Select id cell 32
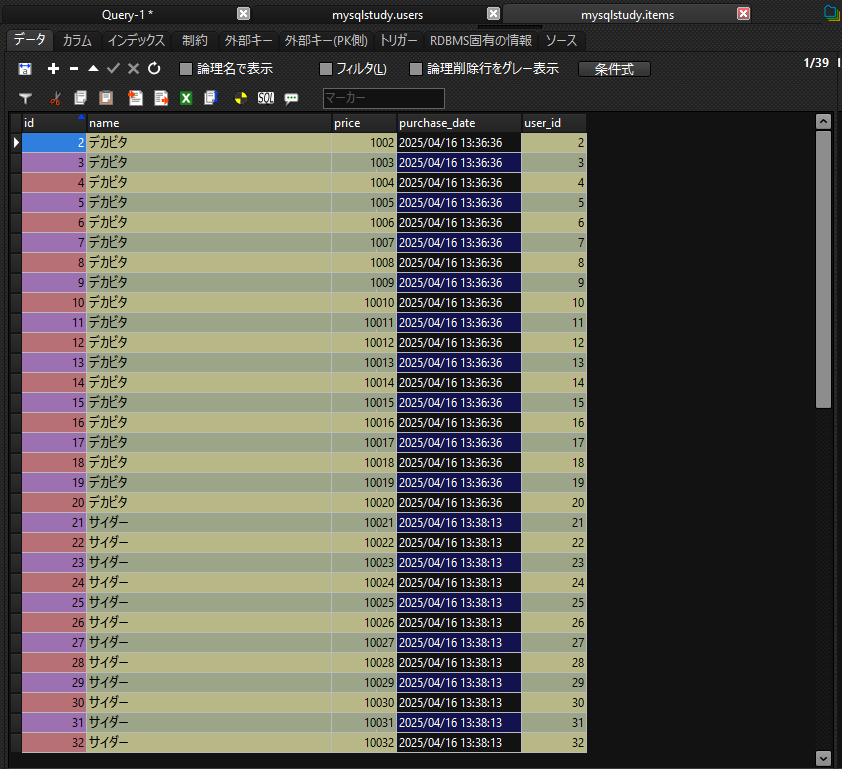Screen dimensions: 842x769 54,742
